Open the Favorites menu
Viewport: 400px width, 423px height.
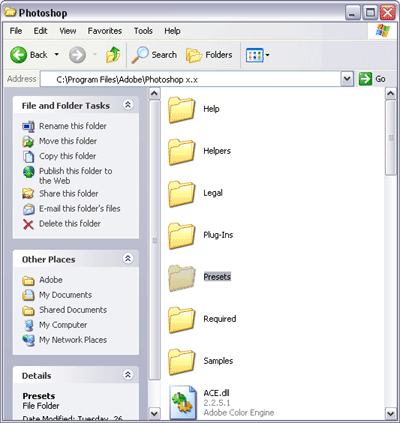click(x=105, y=31)
